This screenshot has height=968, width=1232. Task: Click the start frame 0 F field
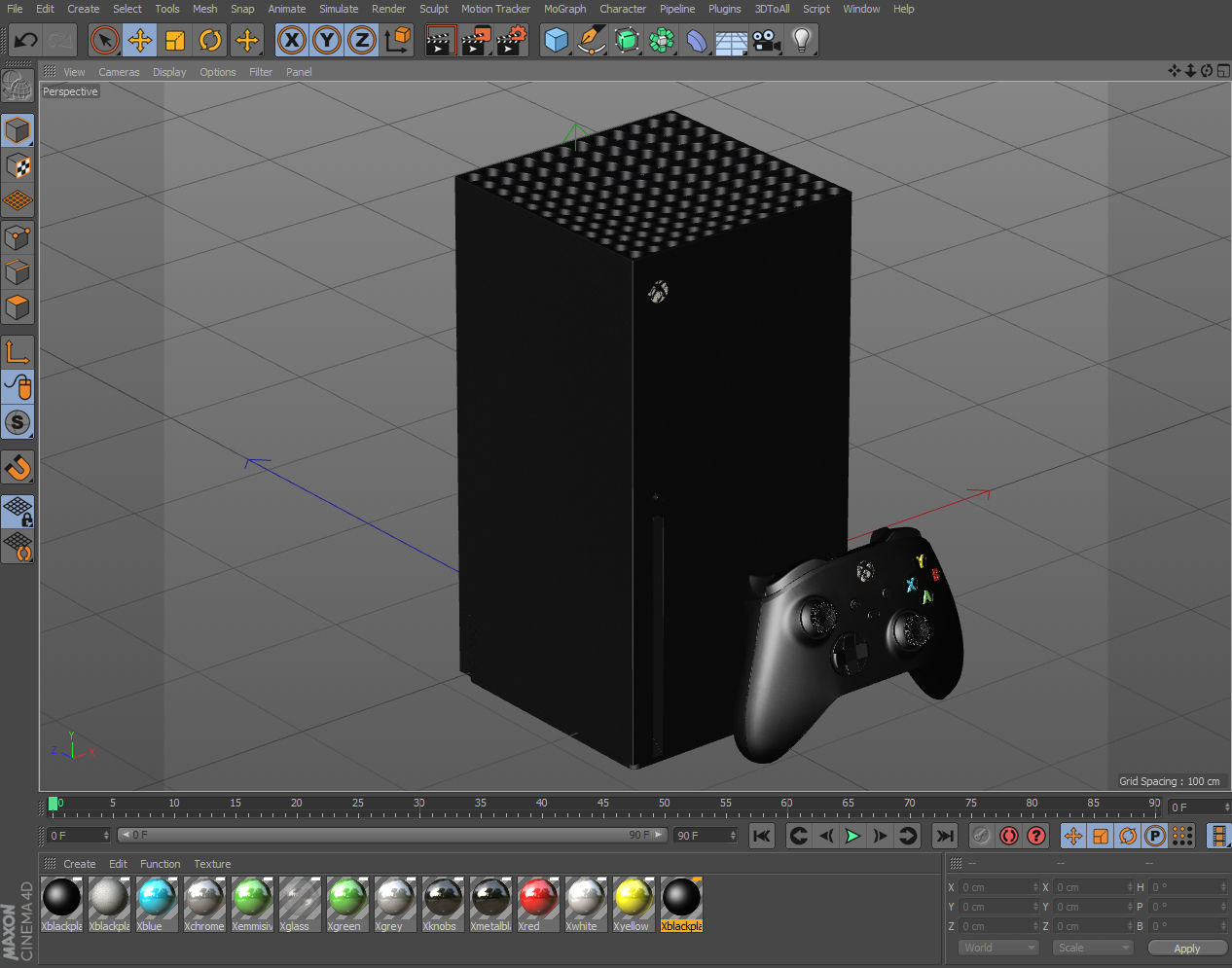pyautogui.click(x=80, y=836)
